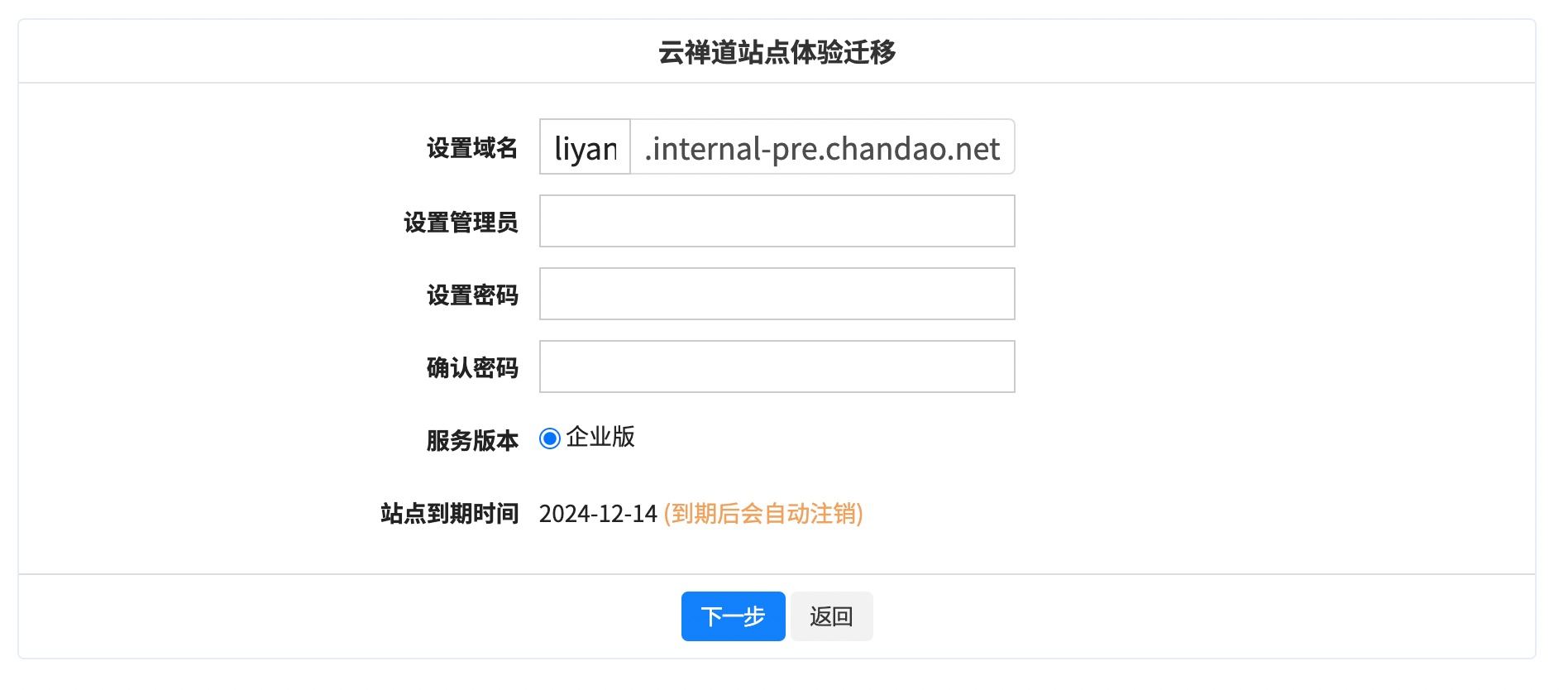1568x690 pixels.
Task: Click into the 确认密码 field
Action: (777, 367)
